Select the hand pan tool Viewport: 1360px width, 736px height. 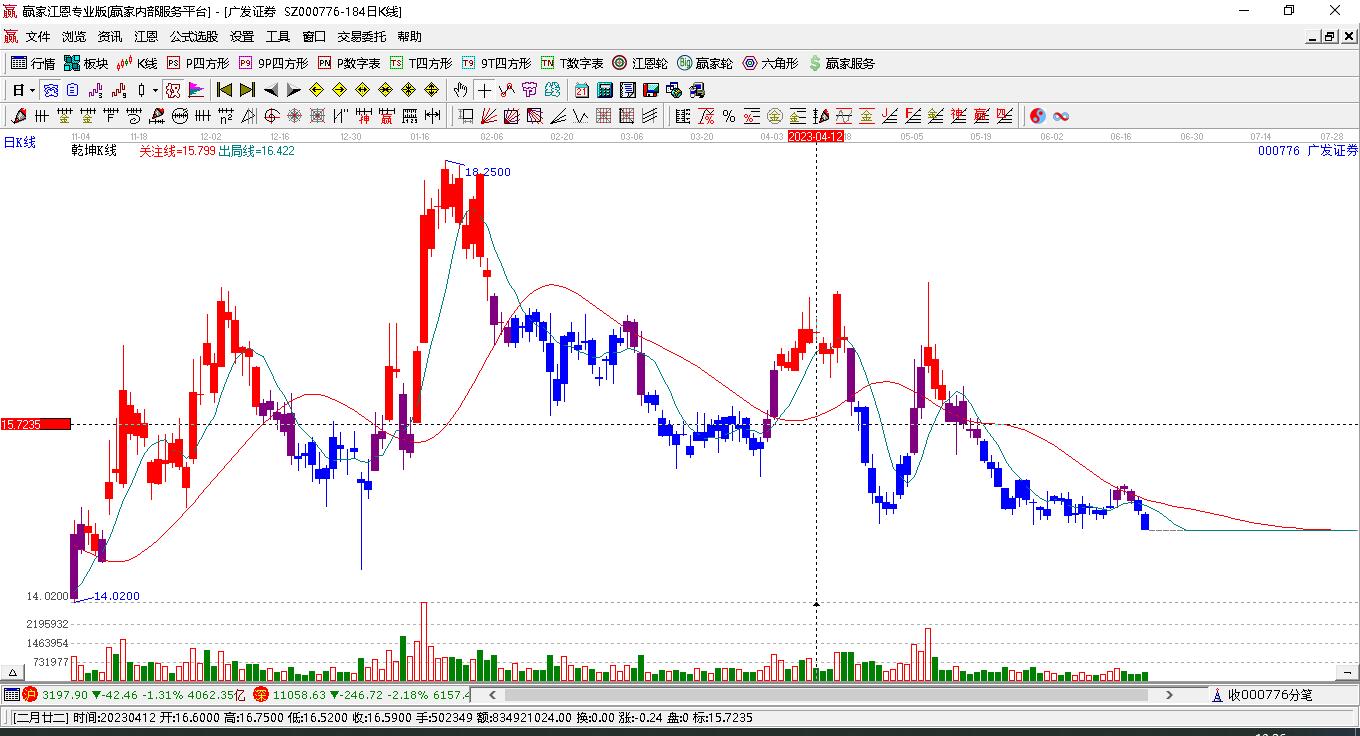click(x=460, y=90)
